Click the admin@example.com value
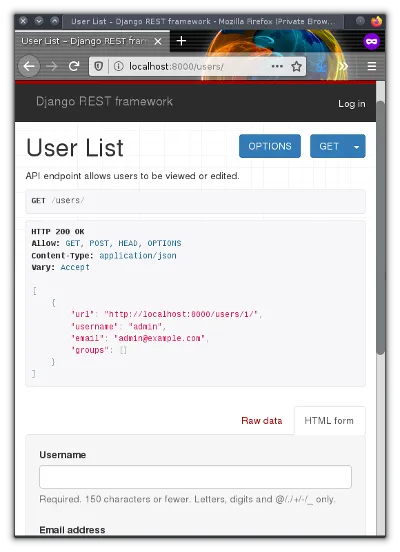This screenshot has width=400, height=552. pyautogui.click(x=159, y=338)
